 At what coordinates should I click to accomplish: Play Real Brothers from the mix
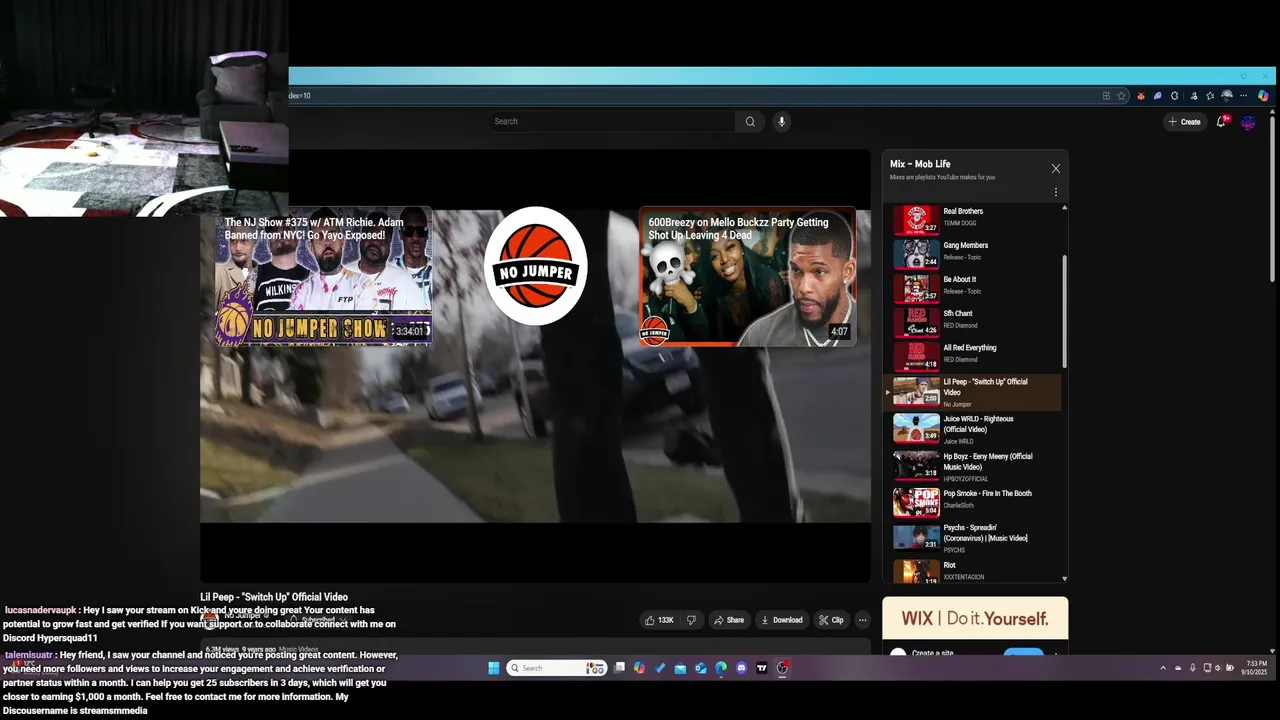974,220
